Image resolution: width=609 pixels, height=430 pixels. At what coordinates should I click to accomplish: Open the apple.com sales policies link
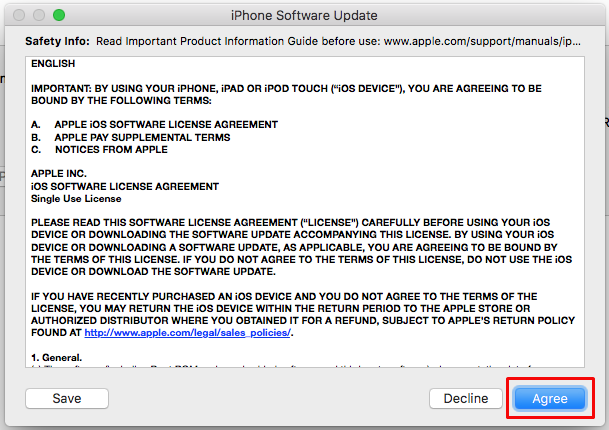pyautogui.click(x=187, y=333)
